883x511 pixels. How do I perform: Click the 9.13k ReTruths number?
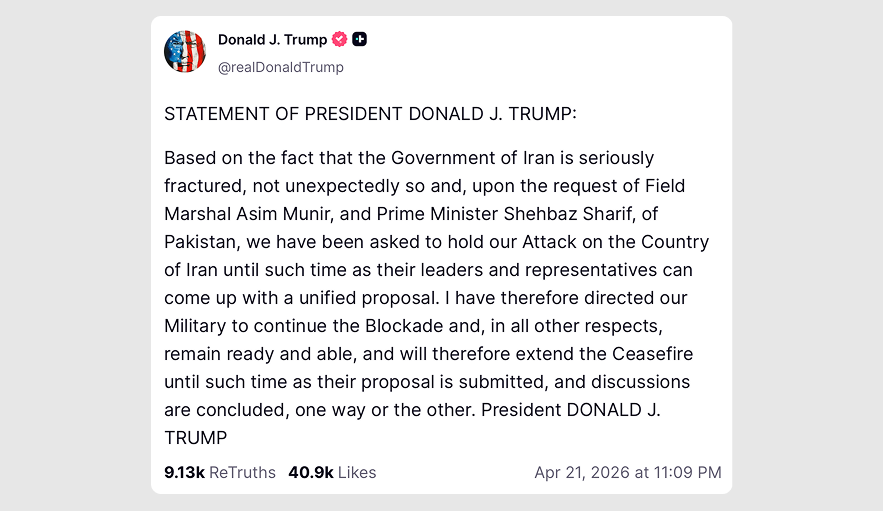coord(184,472)
